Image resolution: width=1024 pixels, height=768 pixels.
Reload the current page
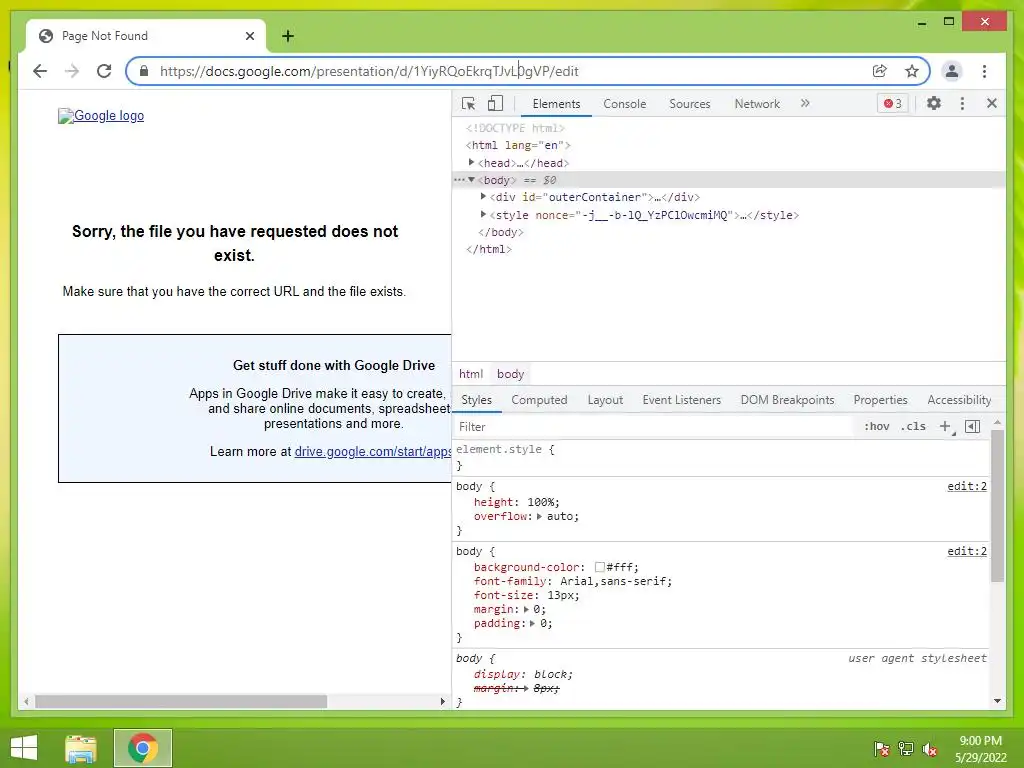(104, 71)
